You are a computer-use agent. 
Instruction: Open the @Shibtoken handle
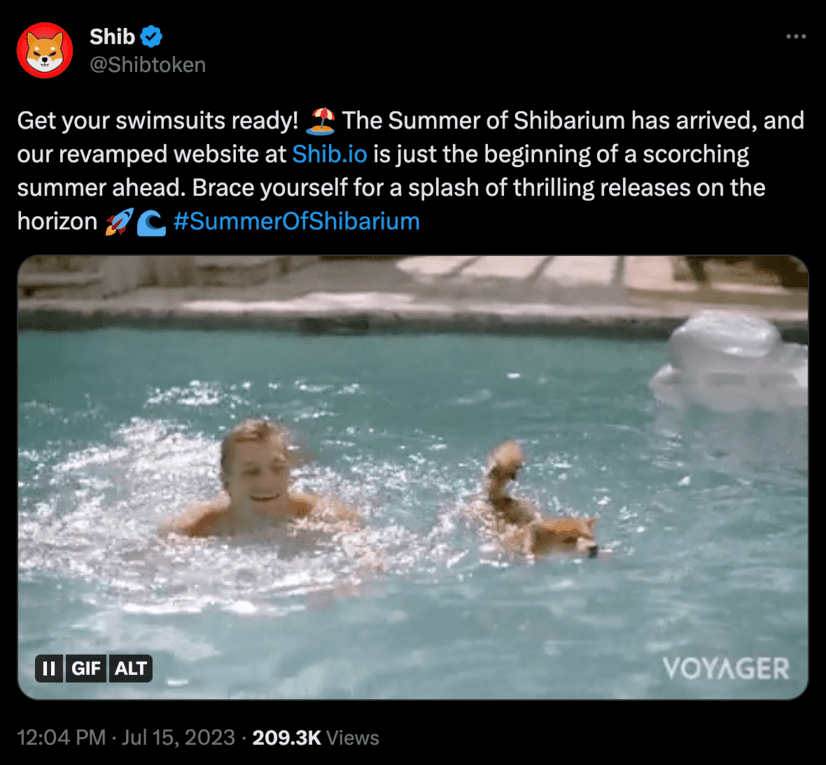click(x=148, y=65)
